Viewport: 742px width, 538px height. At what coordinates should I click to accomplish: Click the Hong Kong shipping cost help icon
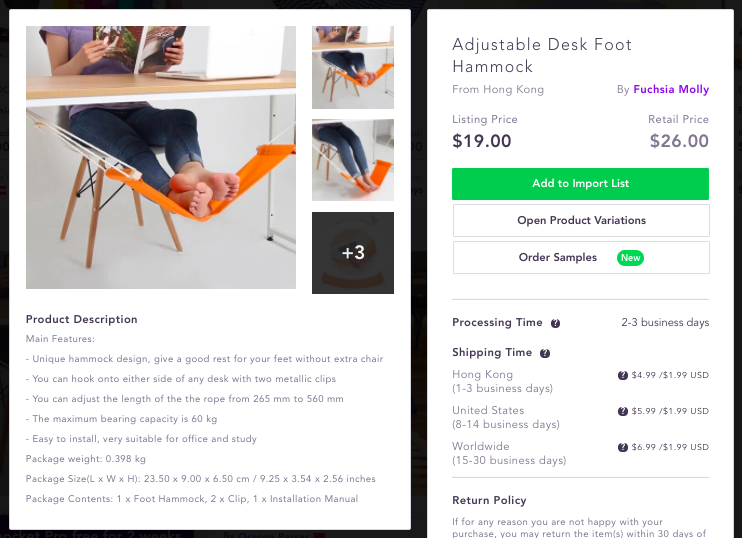point(623,376)
